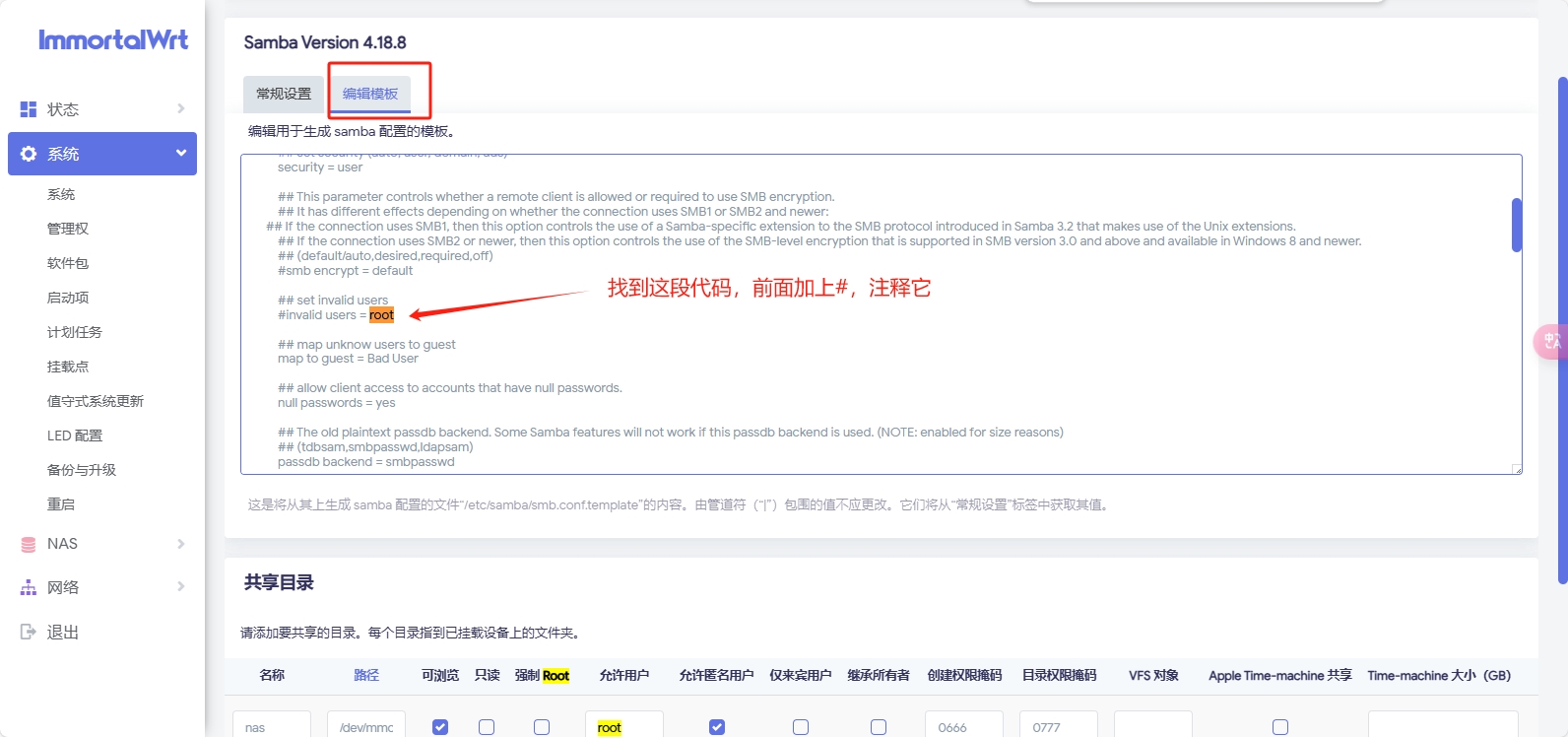Expand the NAS menu chevron
This screenshot has width=1568, height=737.
[181, 544]
